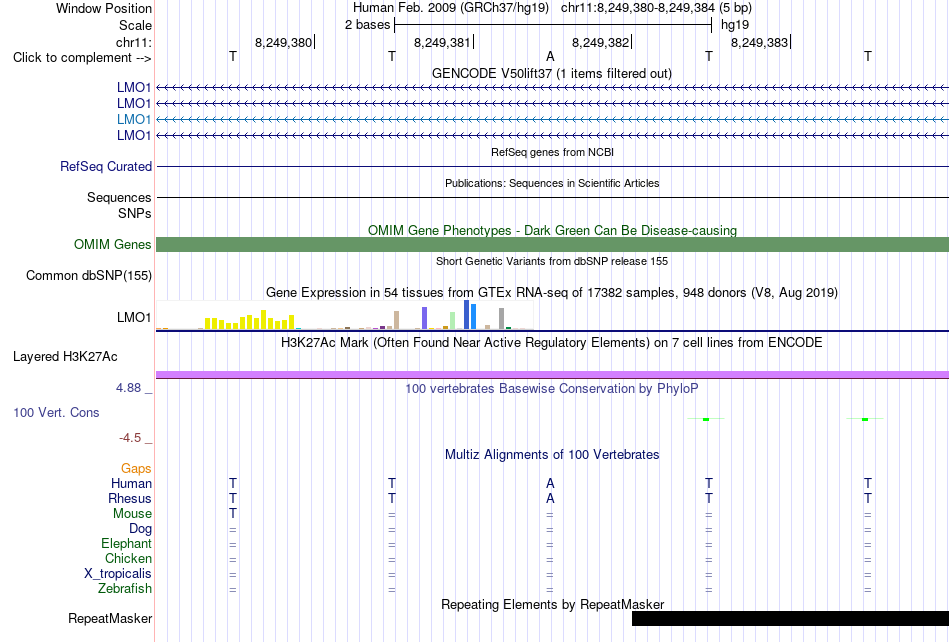The width and height of the screenshot is (950, 642).
Task: Open 'Multiz Alignments of 100 Vertebrates' title
Action: (x=552, y=454)
